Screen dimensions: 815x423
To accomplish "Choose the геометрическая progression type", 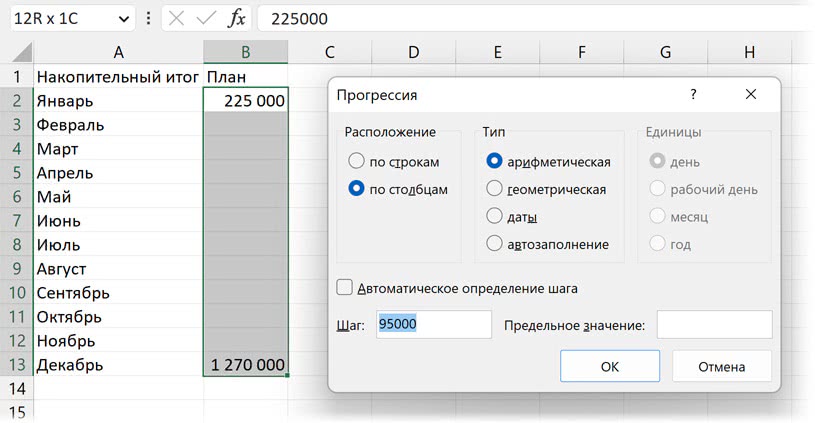I will [494, 189].
